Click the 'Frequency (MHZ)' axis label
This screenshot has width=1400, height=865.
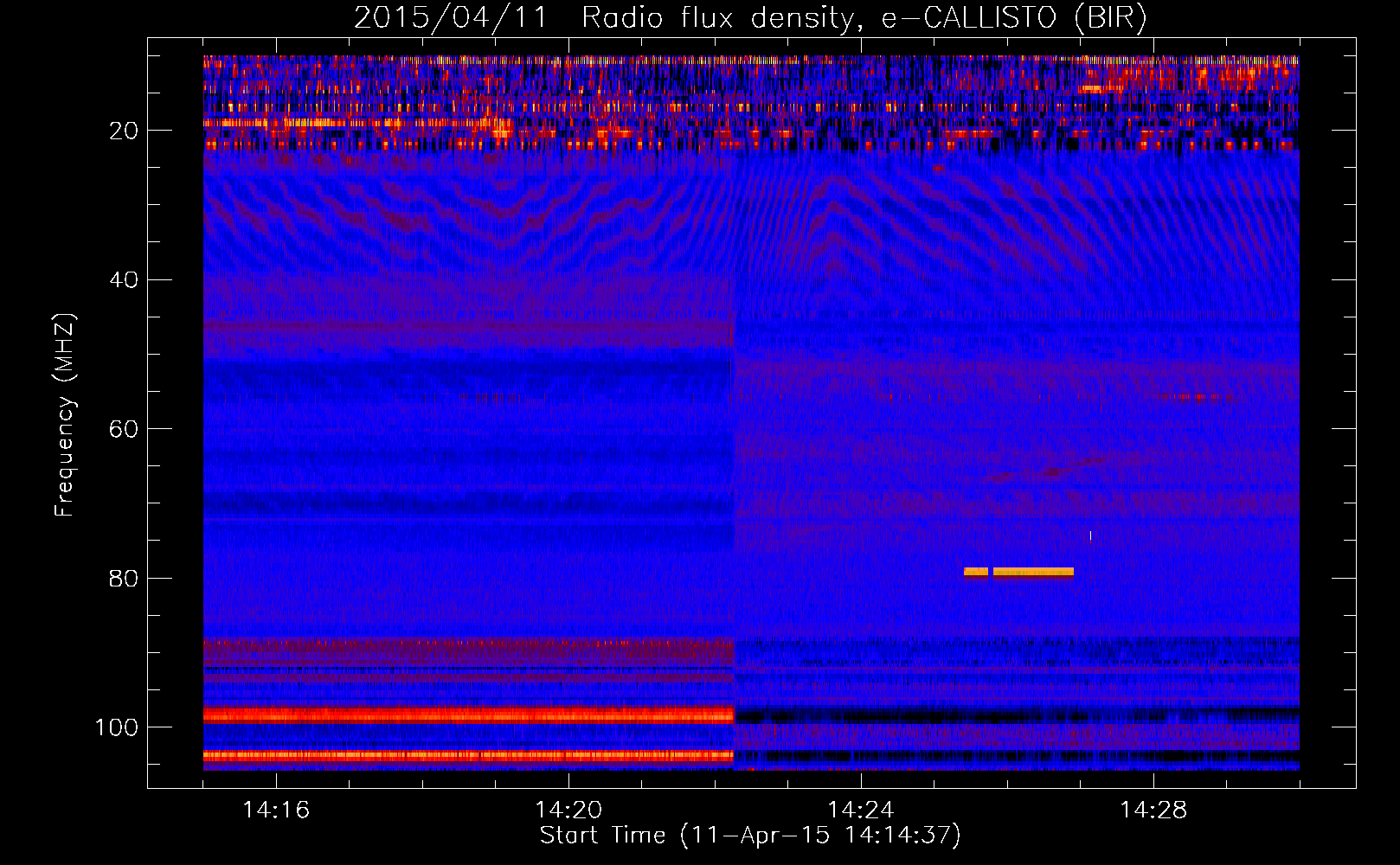click(x=65, y=415)
